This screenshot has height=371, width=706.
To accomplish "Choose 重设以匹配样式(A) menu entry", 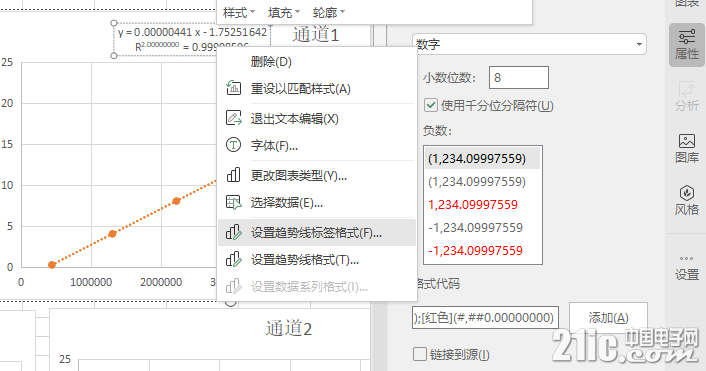I will (x=317, y=89).
